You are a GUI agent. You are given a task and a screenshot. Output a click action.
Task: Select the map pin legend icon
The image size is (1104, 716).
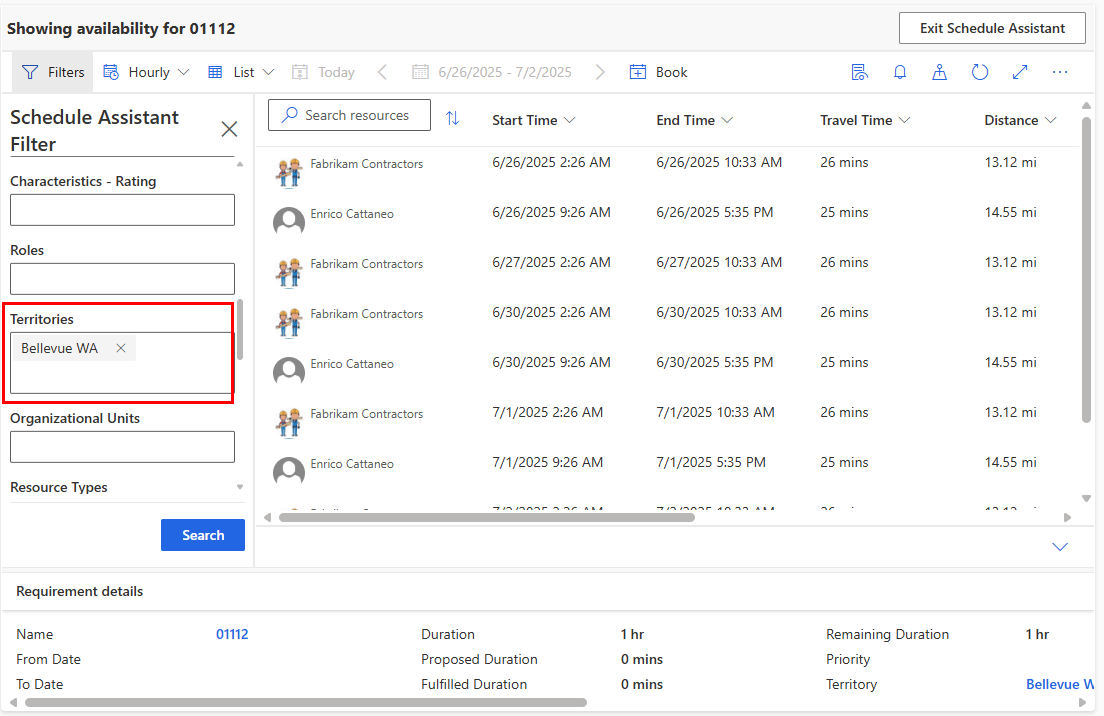pyautogui.click(x=939, y=71)
